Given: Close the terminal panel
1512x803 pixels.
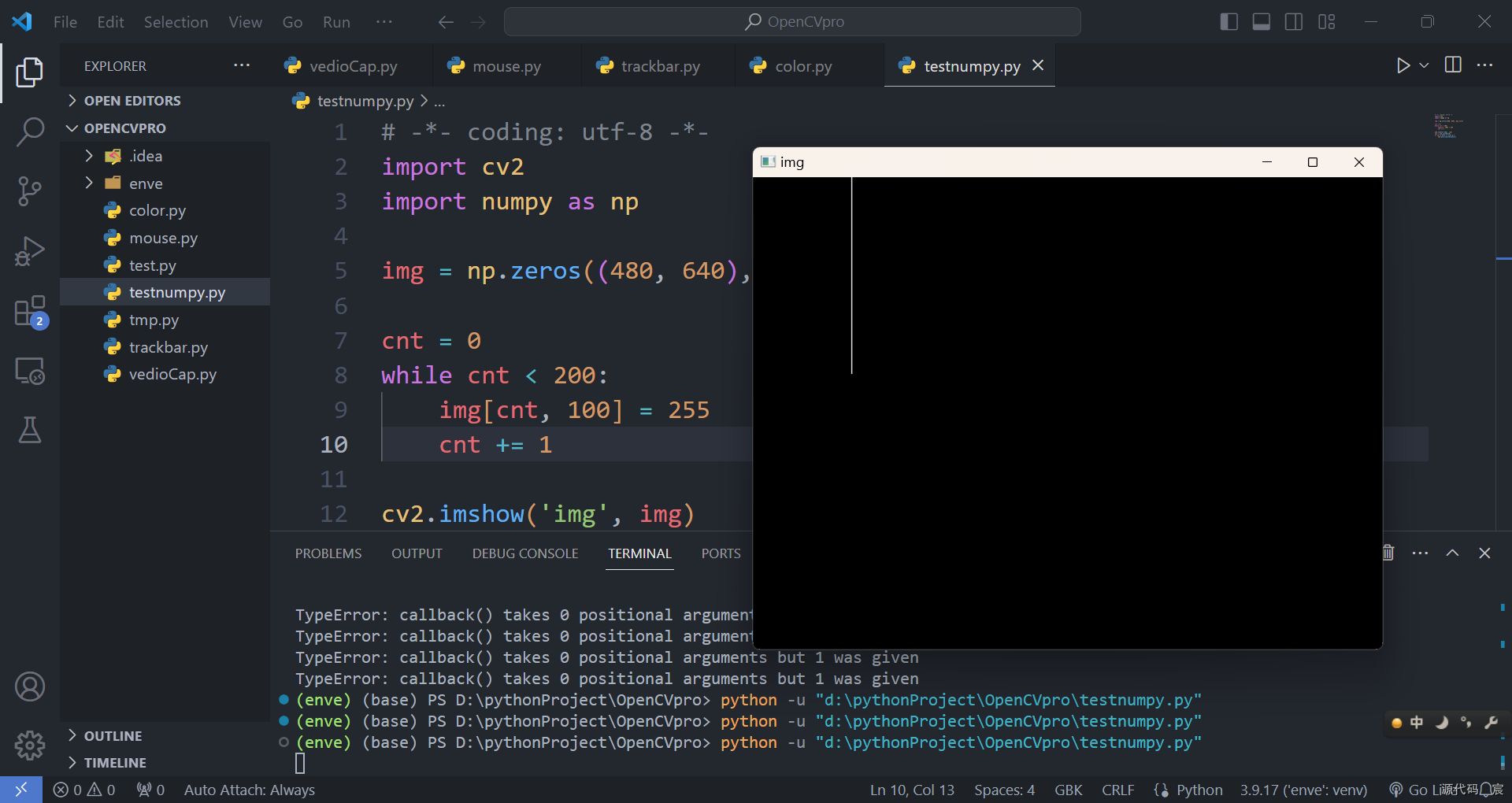Looking at the screenshot, I should click(1484, 553).
